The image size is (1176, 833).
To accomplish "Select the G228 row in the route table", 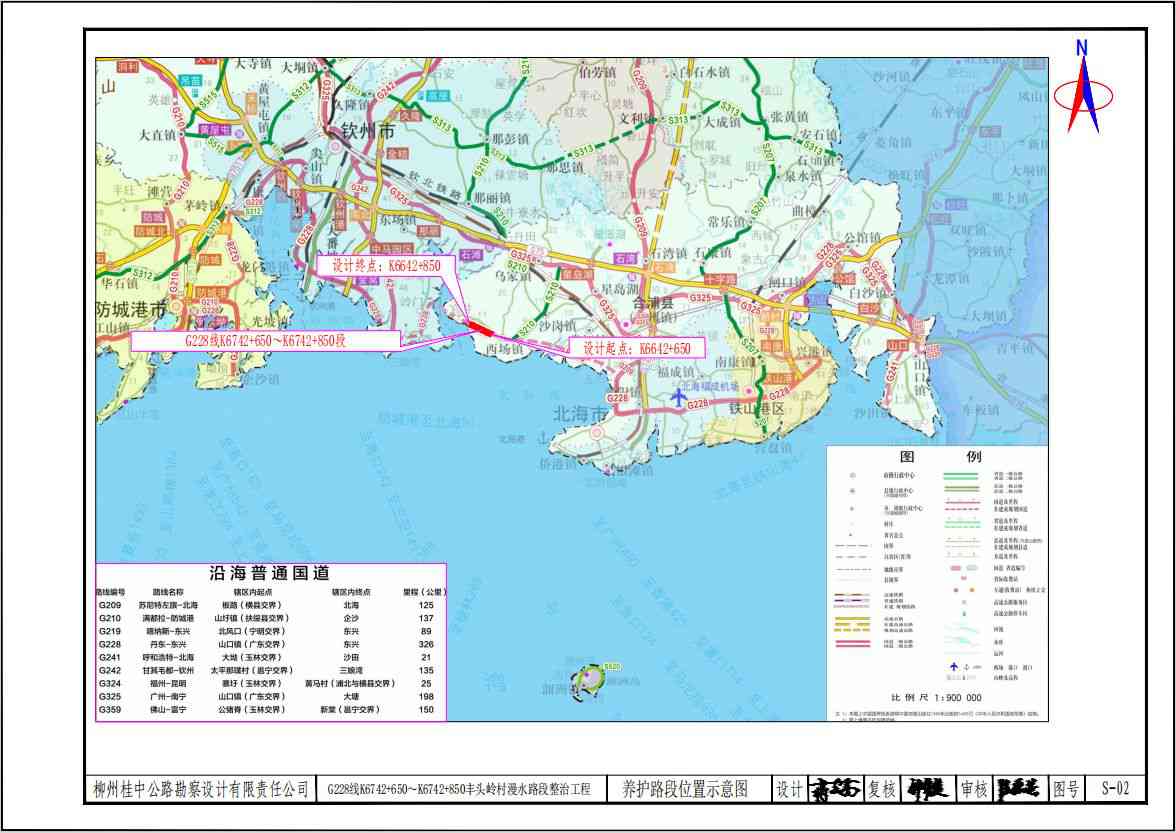I will 269,645.
